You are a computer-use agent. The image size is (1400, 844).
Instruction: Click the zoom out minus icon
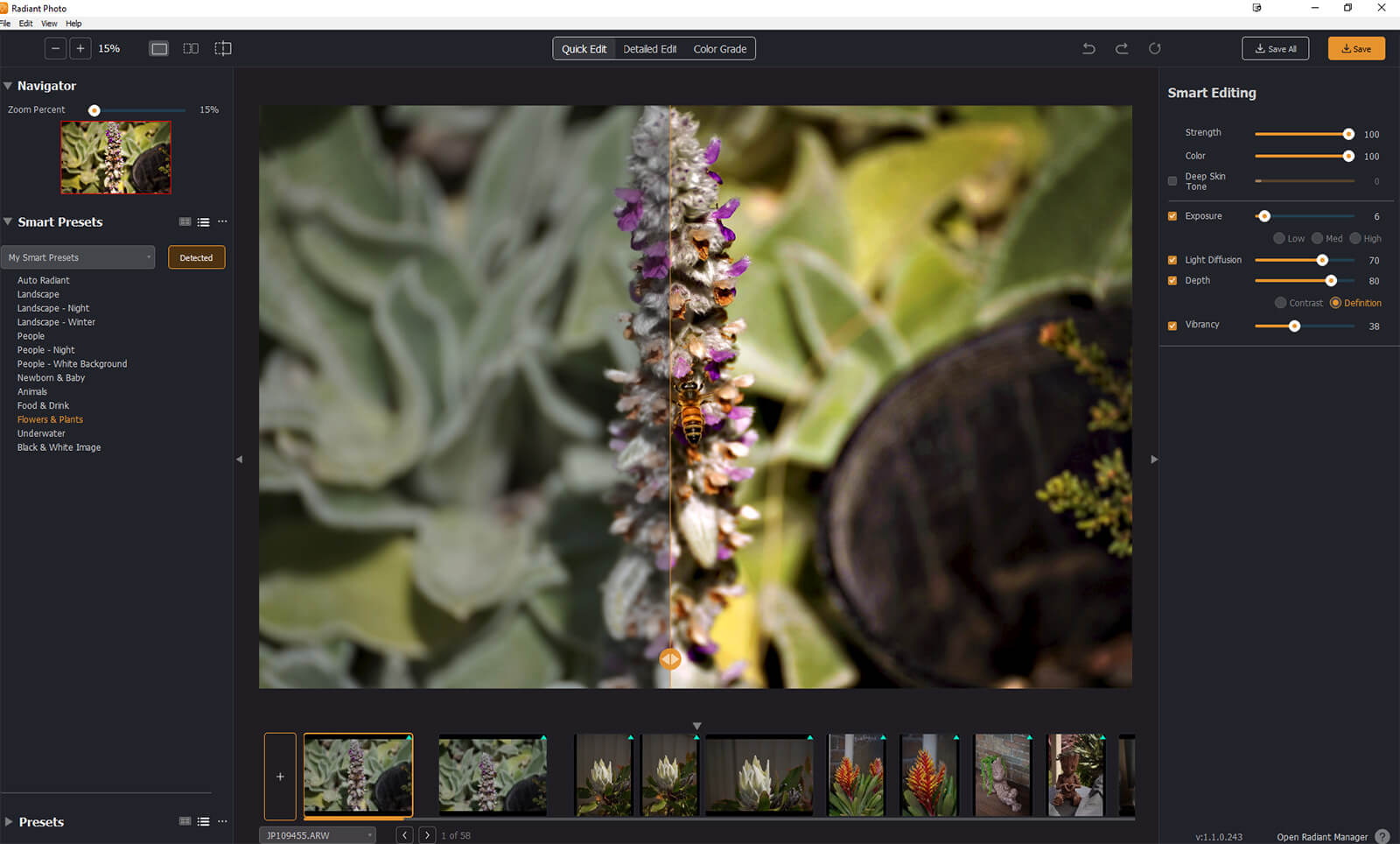click(55, 49)
